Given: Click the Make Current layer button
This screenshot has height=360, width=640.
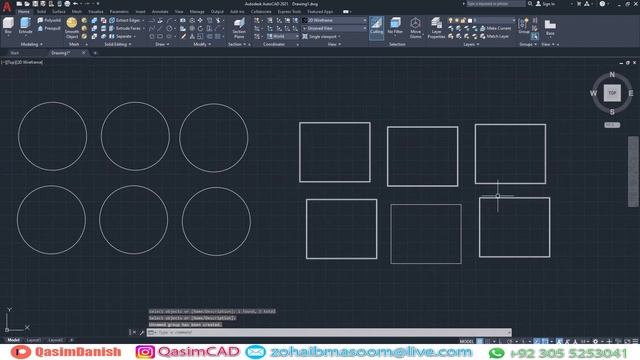Looking at the screenshot, I should click(x=495, y=28).
